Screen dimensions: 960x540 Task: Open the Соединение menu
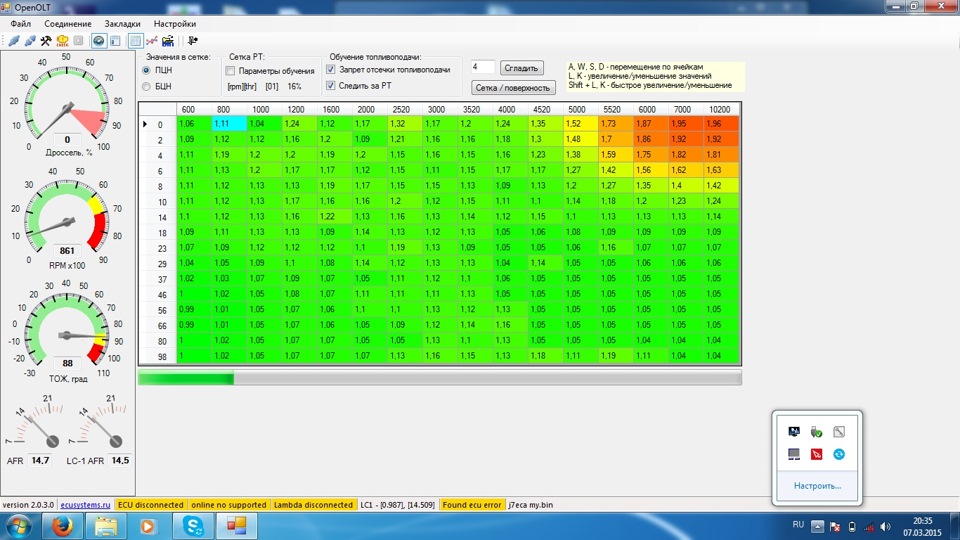click(x=68, y=24)
